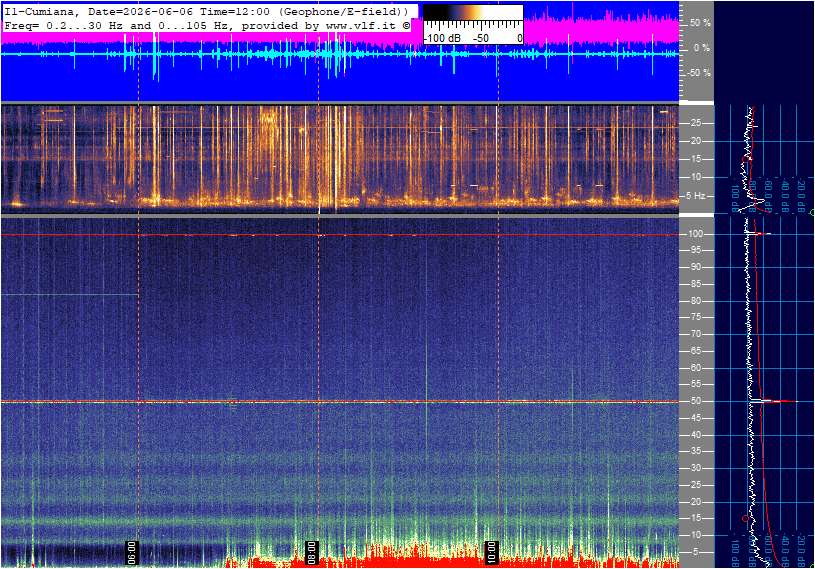The height and width of the screenshot is (569, 815).
Task: Click the 08:00 time marker label
Action: click(311, 552)
